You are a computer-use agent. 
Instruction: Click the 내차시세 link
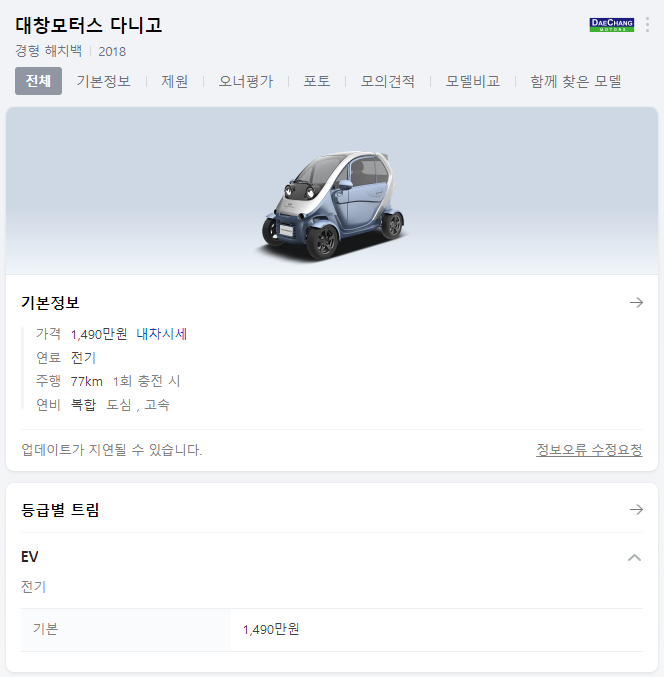(x=162, y=334)
